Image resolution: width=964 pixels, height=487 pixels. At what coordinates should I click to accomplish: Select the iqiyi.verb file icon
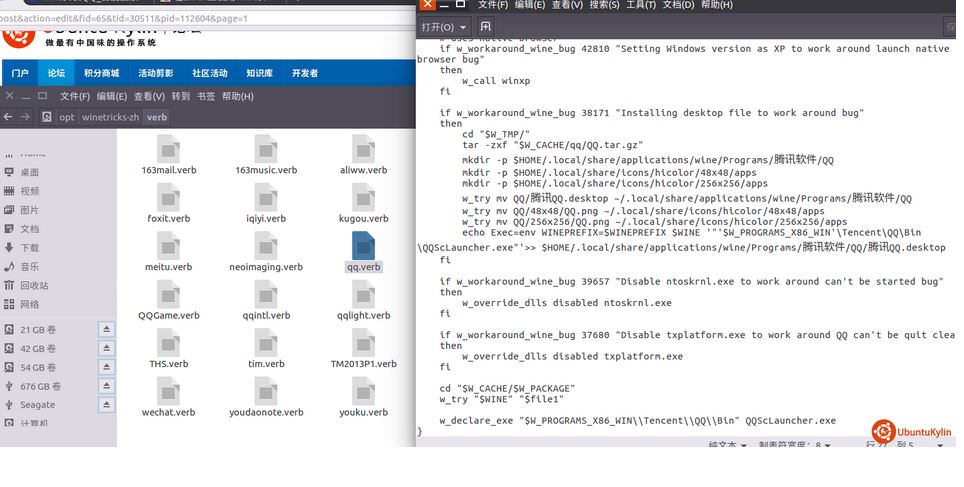266,198
